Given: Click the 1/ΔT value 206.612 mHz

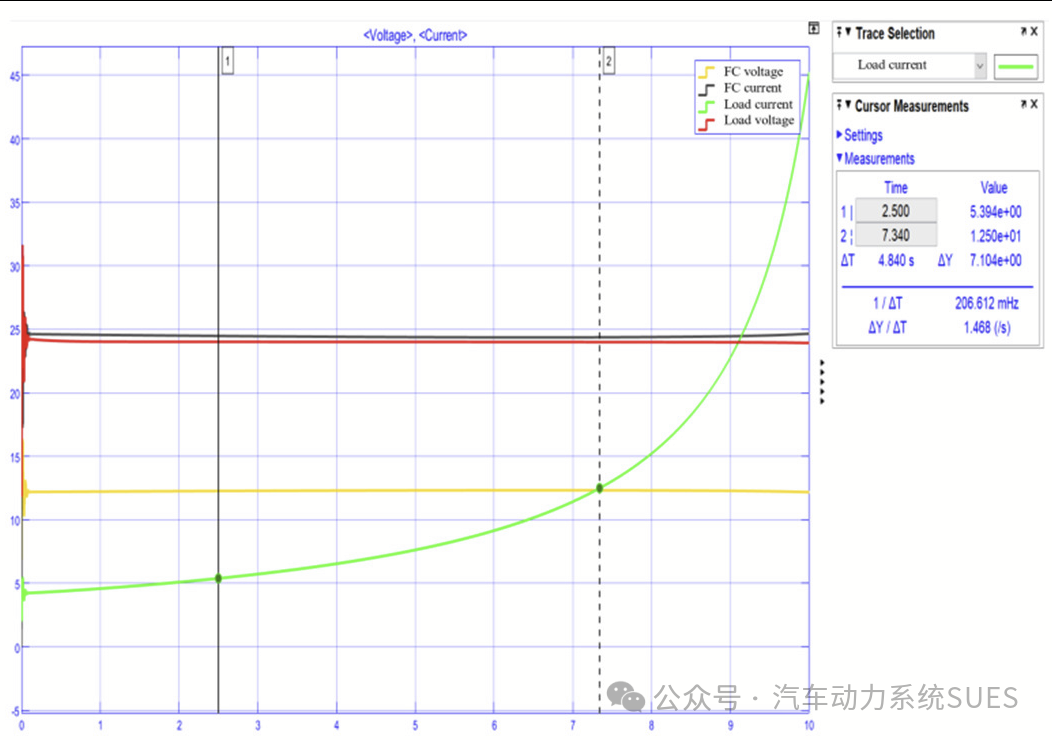Looking at the screenshot, I should 987,303.
